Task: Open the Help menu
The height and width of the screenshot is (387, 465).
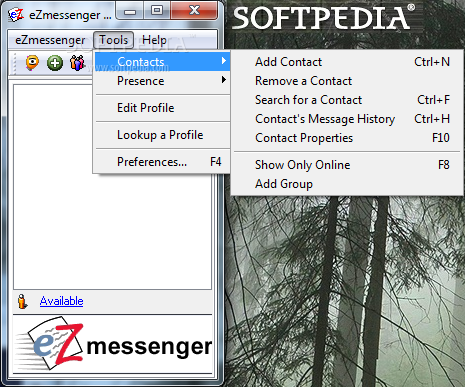Action: [154, 40]
